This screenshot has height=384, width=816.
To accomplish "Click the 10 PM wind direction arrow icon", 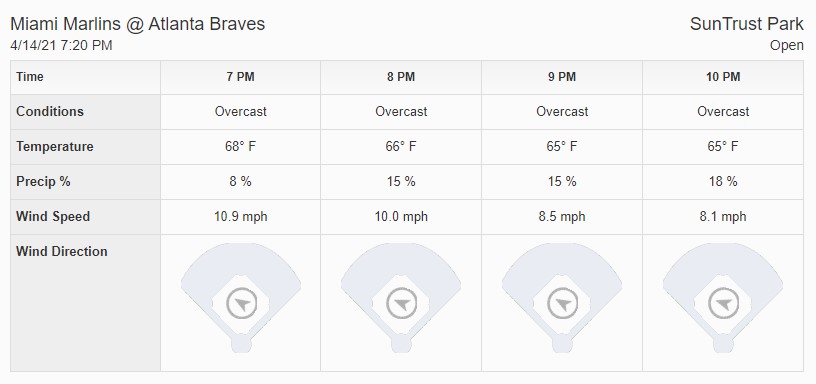I will [x=723, y=304].
